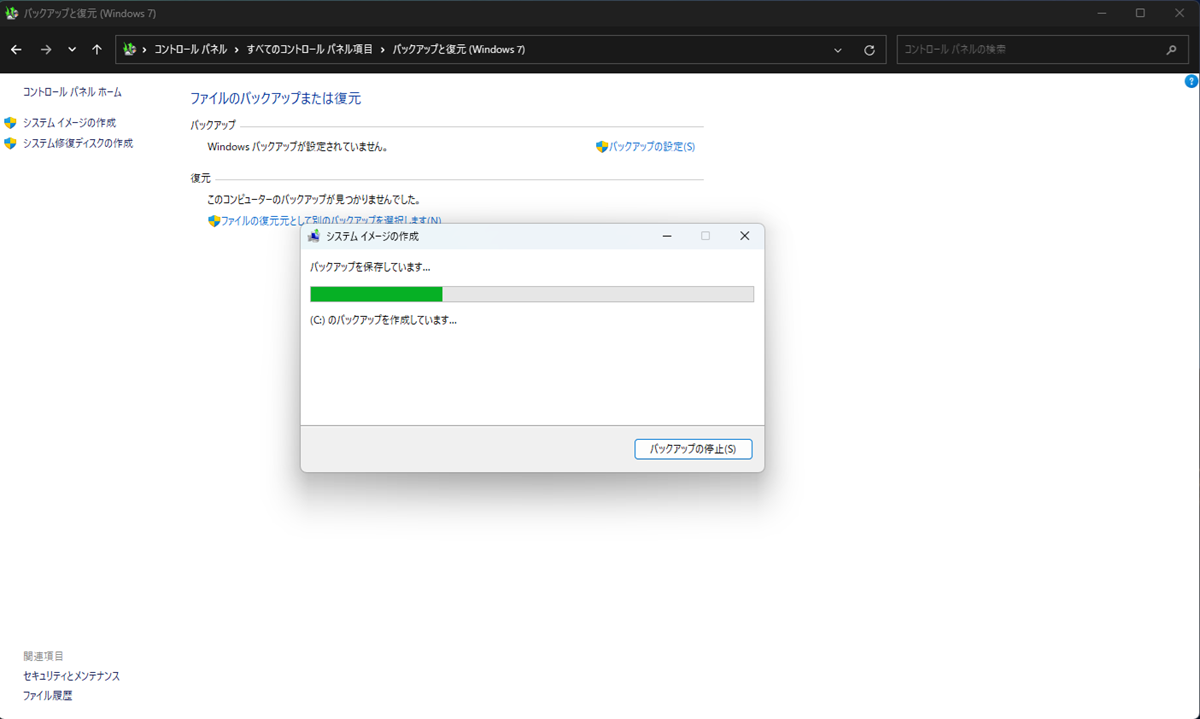Click shield icon beside システム修復ディスクの作成
Screen dimensions: 1200x719
click(x=11, y=143)
